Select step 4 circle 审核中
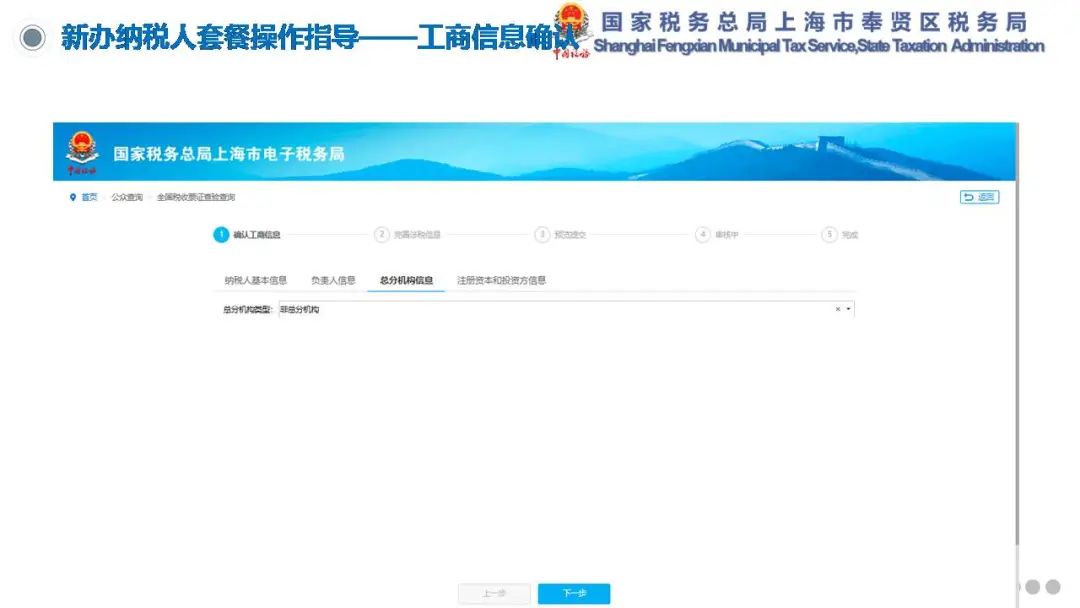 [x=703, y=235]
